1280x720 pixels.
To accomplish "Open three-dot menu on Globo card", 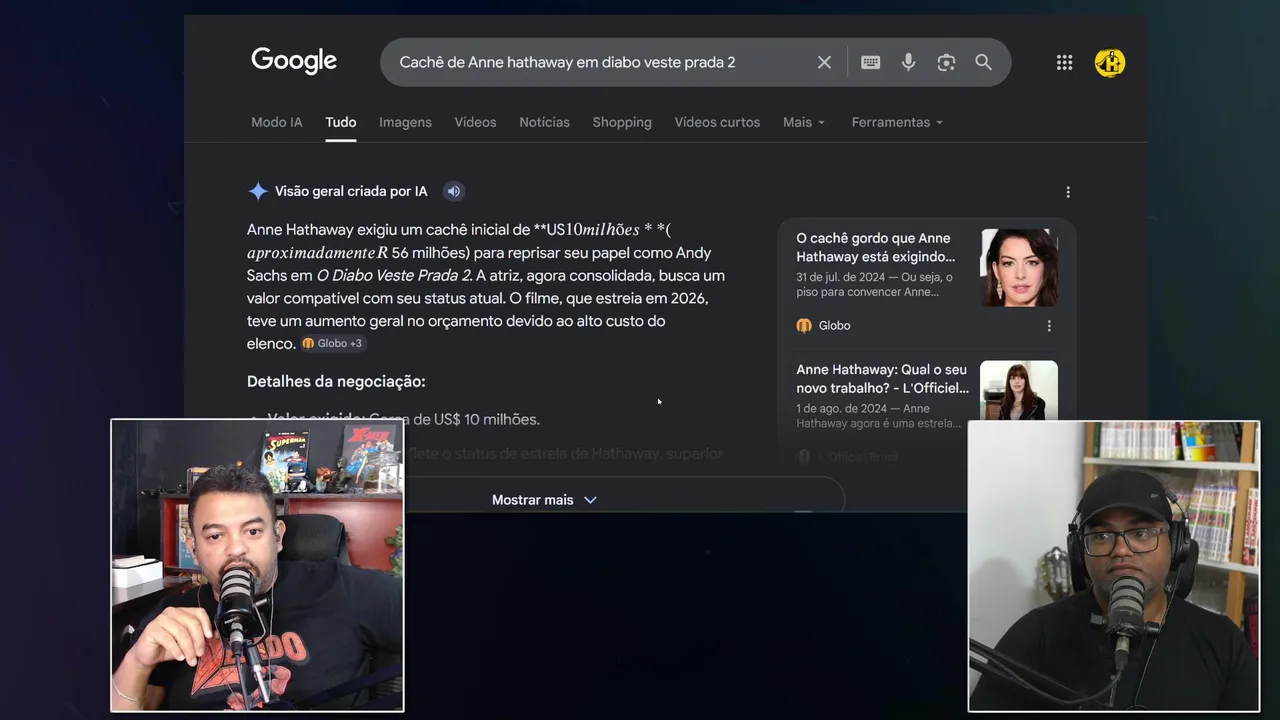I will coord(1049,326).
